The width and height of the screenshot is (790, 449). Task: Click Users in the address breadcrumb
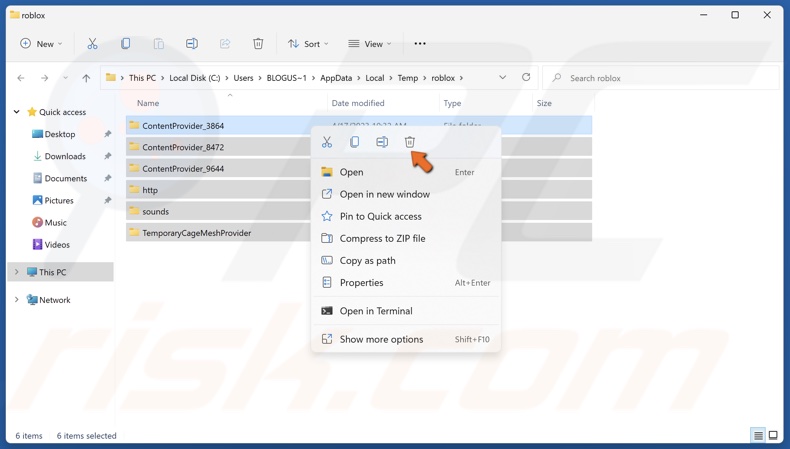tap(243, 78)
